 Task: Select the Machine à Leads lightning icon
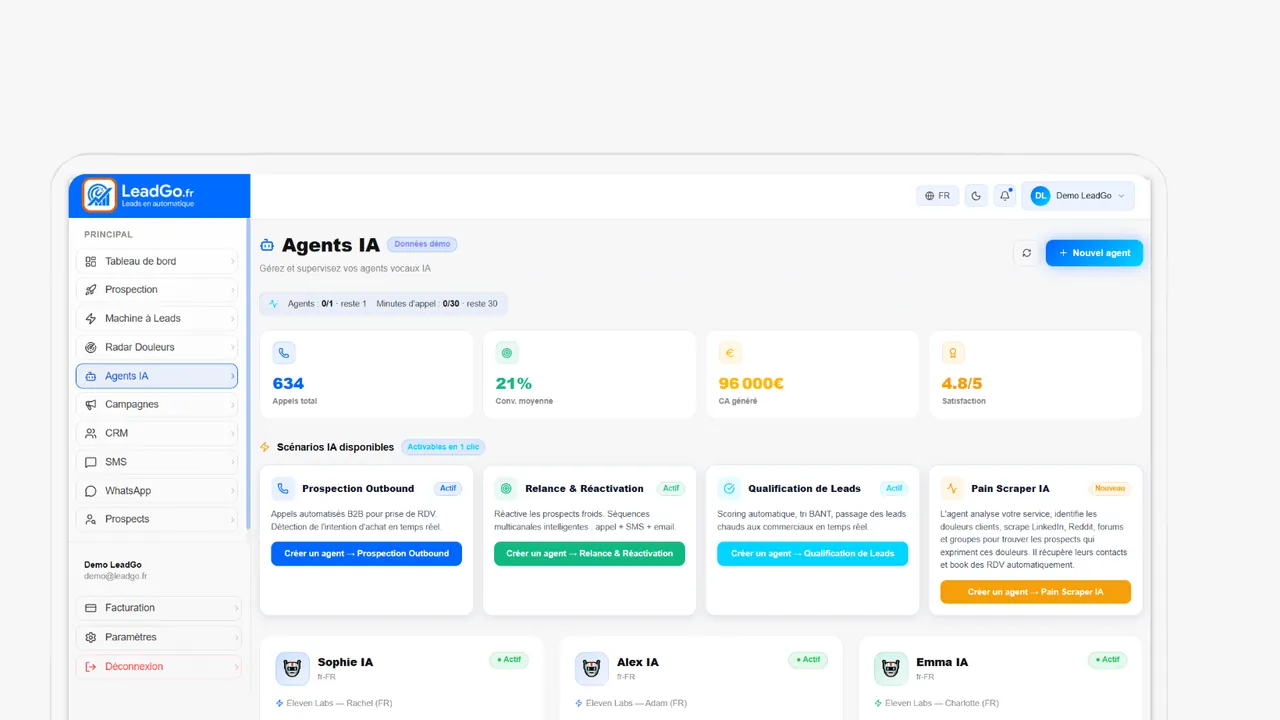(x=91, y=319)
